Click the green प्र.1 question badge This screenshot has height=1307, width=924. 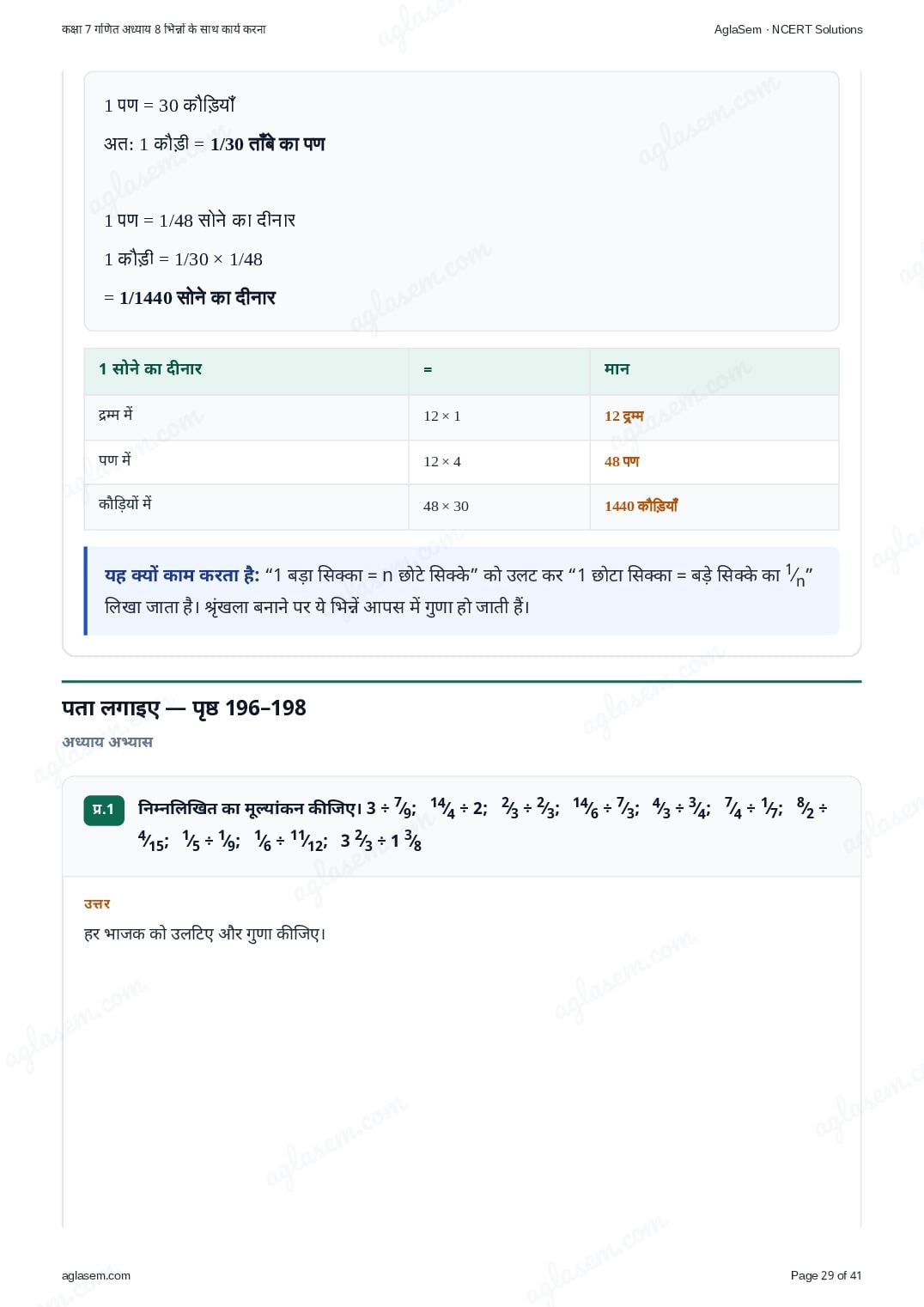tap(104, 810)
